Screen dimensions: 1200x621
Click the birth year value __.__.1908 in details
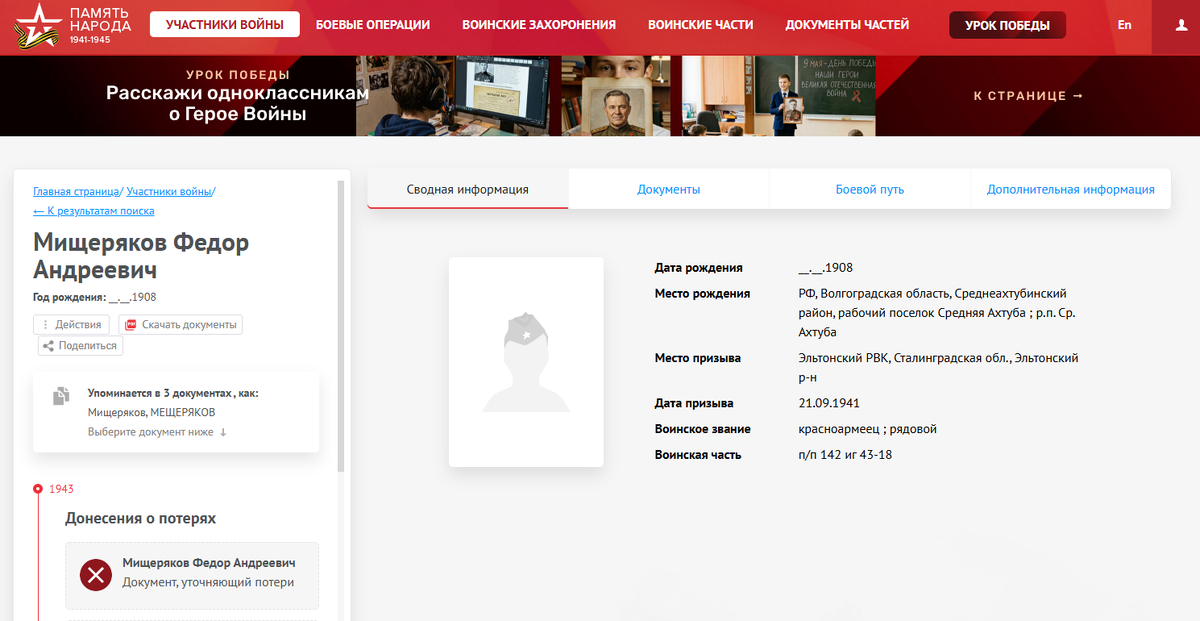(x=825, y=267)
